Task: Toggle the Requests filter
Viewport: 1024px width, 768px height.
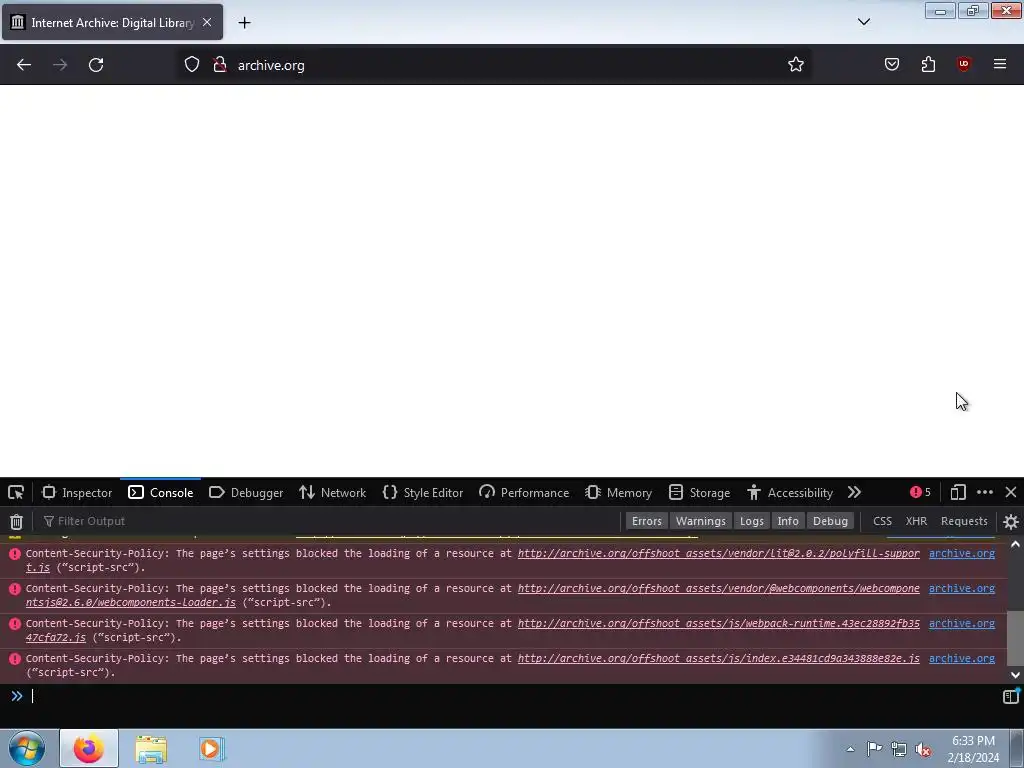Action: pos(964,521)
